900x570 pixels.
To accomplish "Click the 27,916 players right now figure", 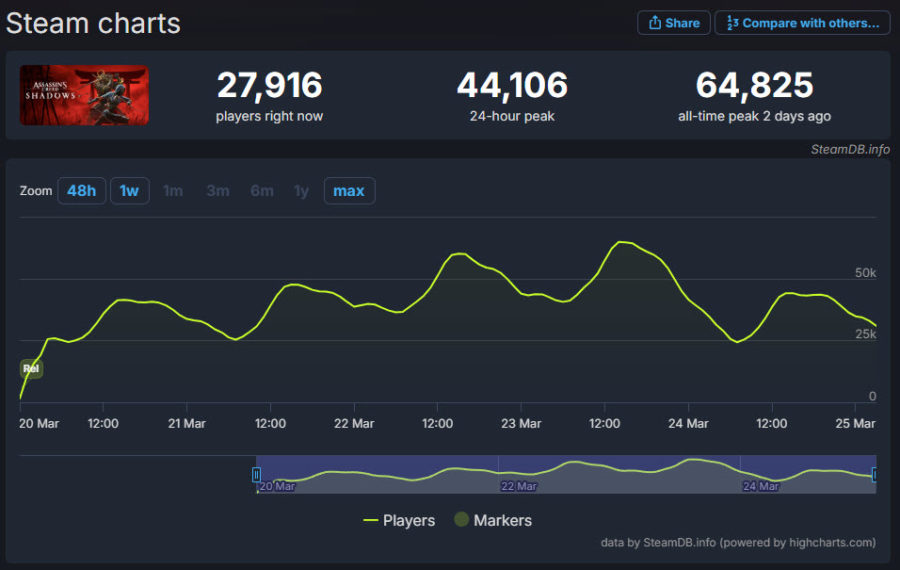I will 269,85.
